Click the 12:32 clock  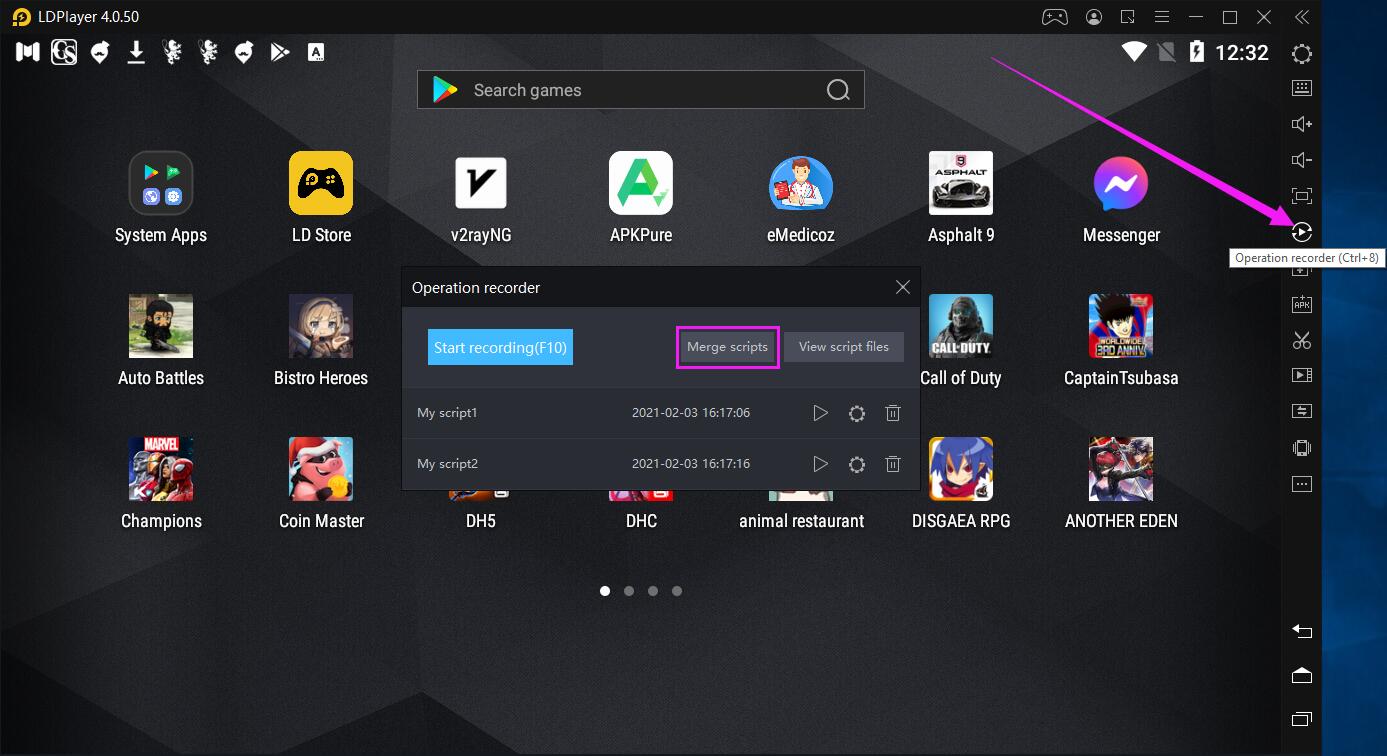(1242, 53)
